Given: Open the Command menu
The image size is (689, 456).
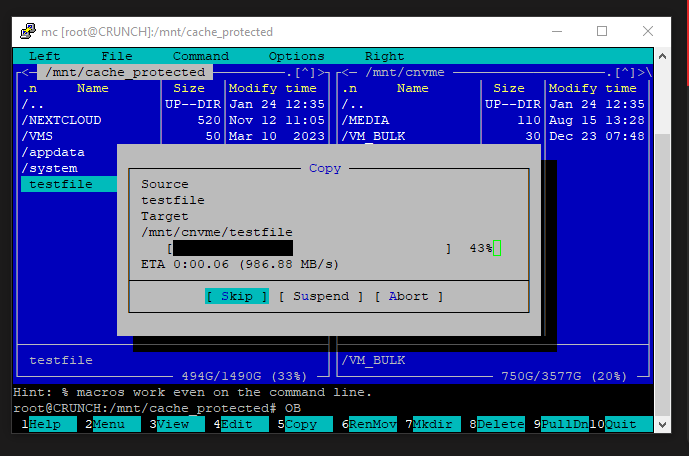Looking at the screenshot, I should click(201, 56).
